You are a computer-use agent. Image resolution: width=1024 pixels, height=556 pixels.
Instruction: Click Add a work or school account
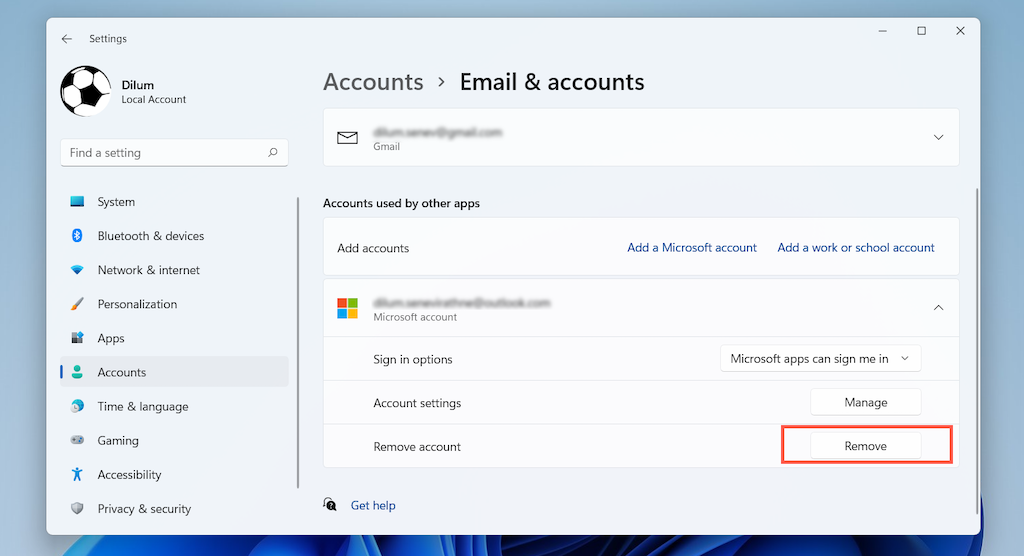[856, 248]
